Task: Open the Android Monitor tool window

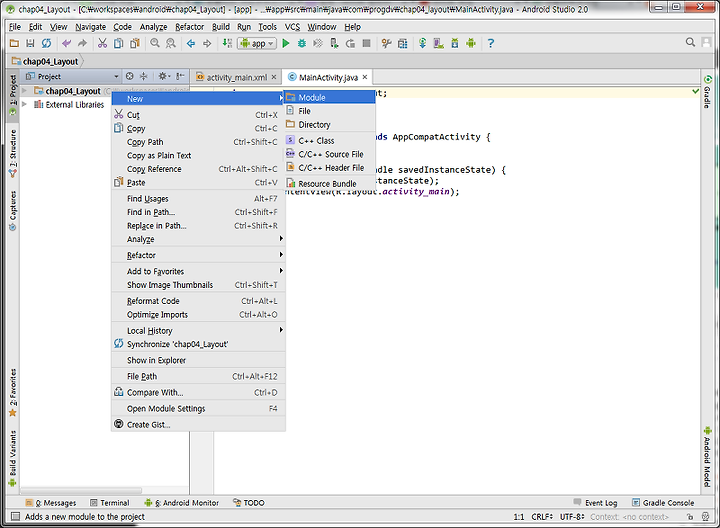Action: (x=181, y=503)
